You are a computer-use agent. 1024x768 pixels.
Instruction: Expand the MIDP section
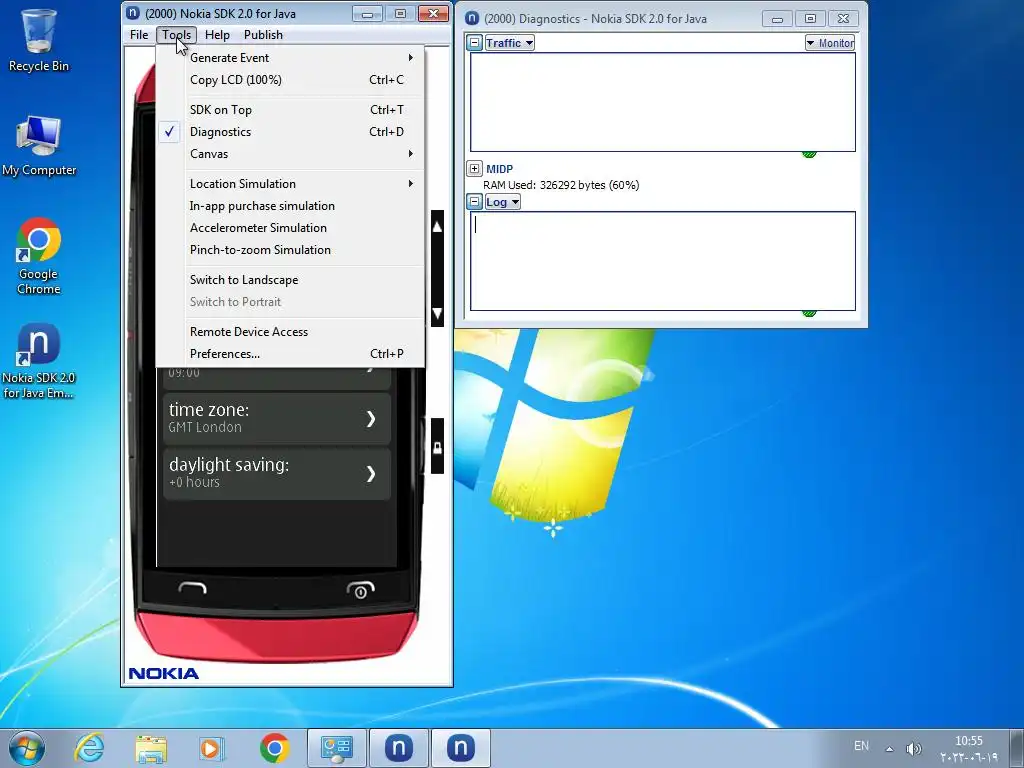[x=475, y=168]
